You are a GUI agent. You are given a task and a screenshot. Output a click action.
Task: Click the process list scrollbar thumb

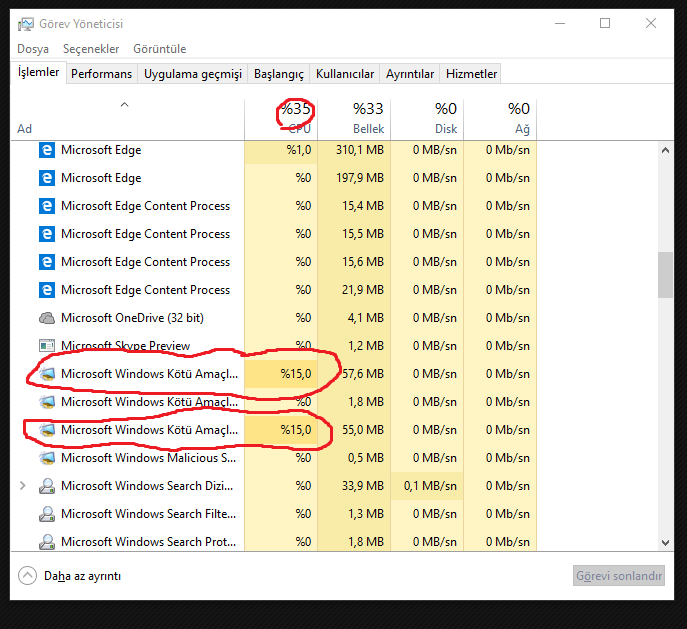click(x=665, y=275)
